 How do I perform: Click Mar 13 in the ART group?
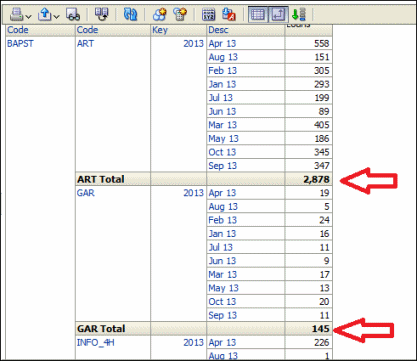coord(223,125)
